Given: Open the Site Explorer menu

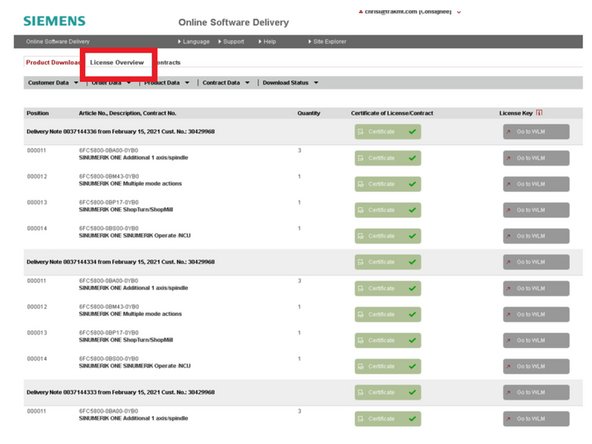Looking at the screenshot, I should coord(327,42).
